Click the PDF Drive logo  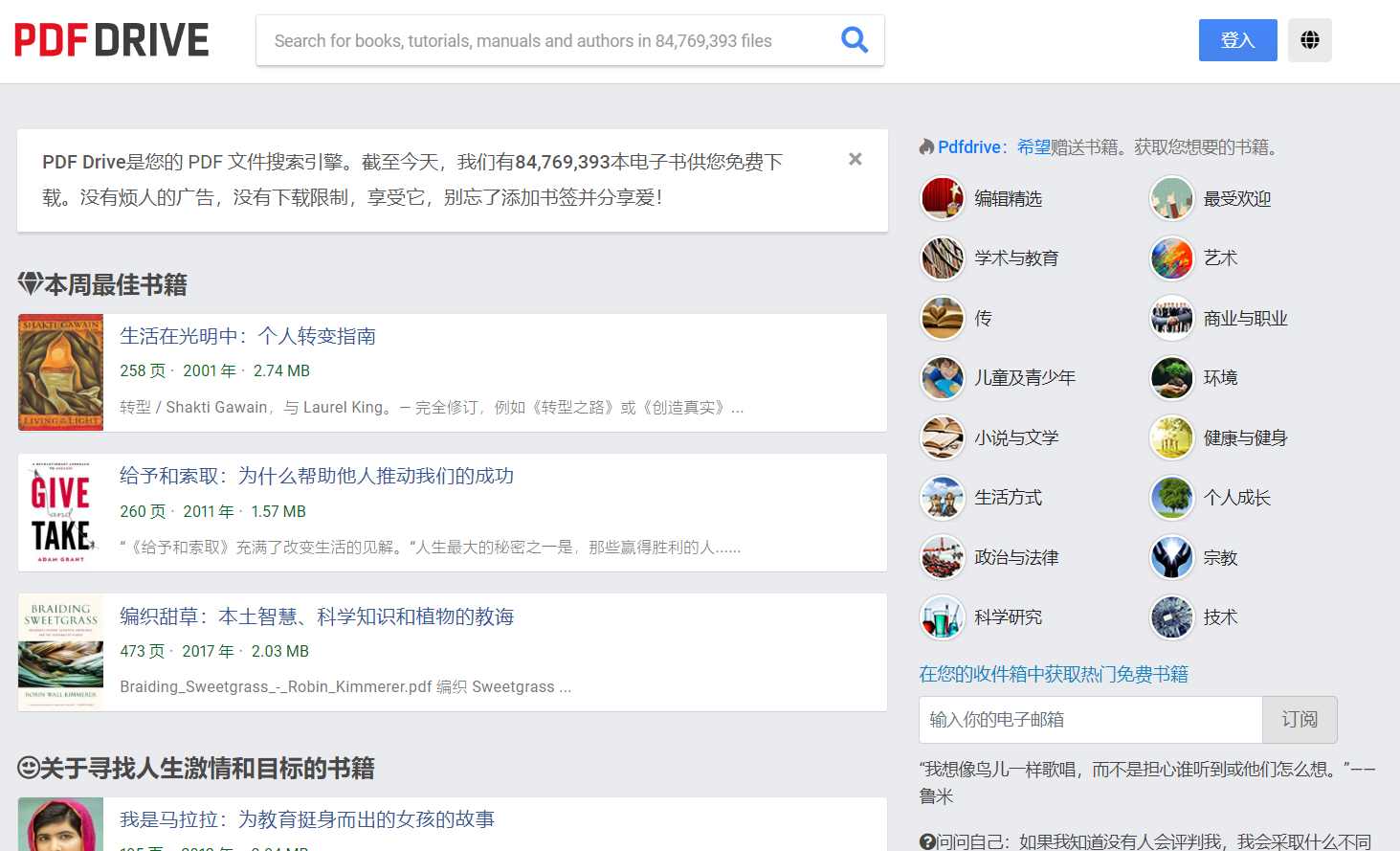point(112,40)
